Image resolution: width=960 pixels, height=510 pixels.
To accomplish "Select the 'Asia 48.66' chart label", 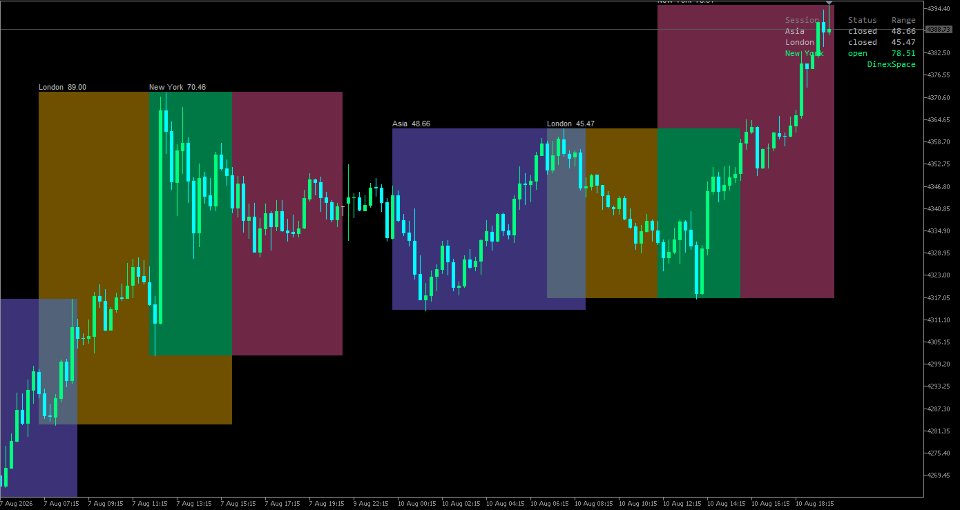I will (x=411, y=124).
